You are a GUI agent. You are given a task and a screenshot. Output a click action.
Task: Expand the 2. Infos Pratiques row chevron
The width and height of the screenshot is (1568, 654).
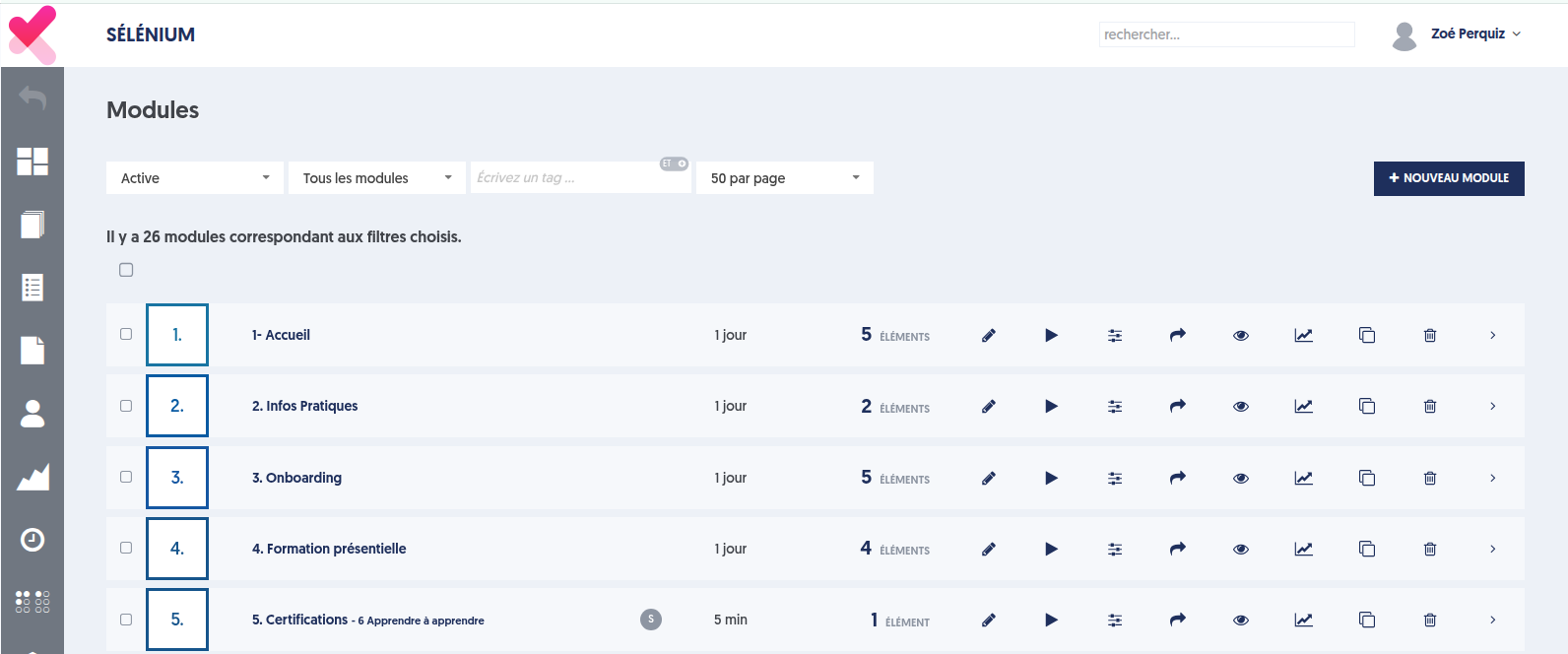[1493, 406]
